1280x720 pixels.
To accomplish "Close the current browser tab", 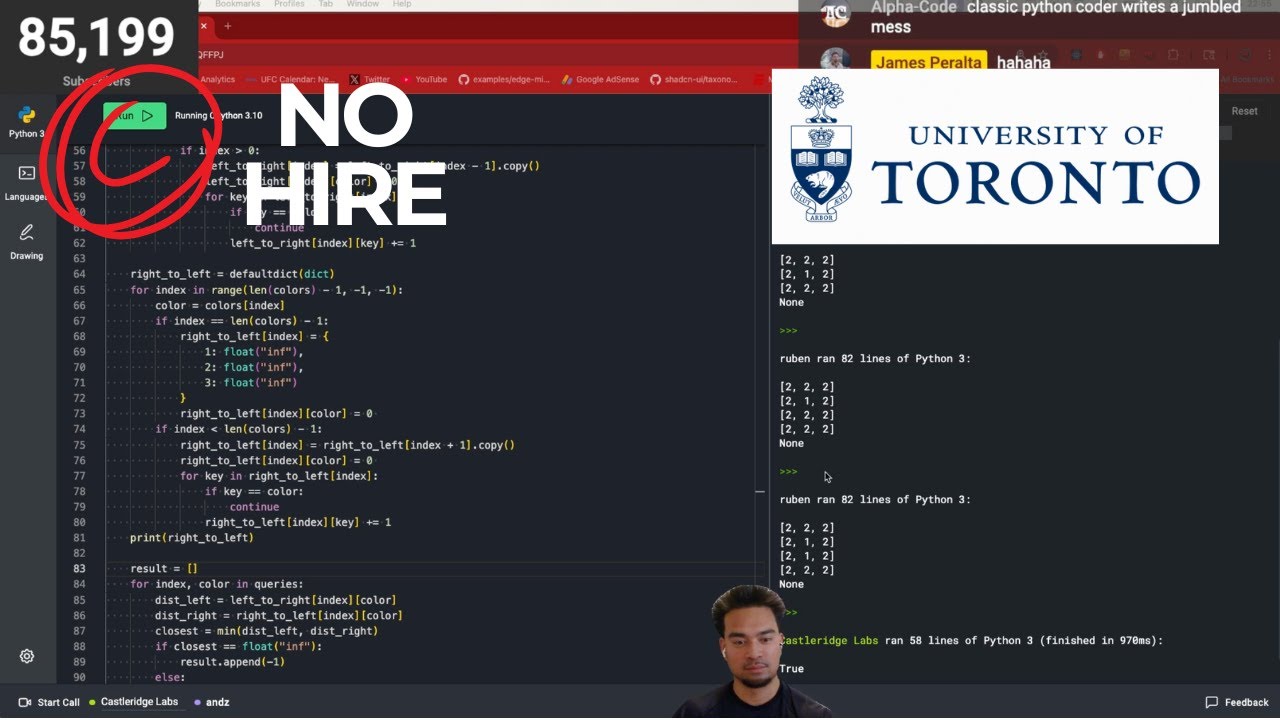I will coord(204,26).
